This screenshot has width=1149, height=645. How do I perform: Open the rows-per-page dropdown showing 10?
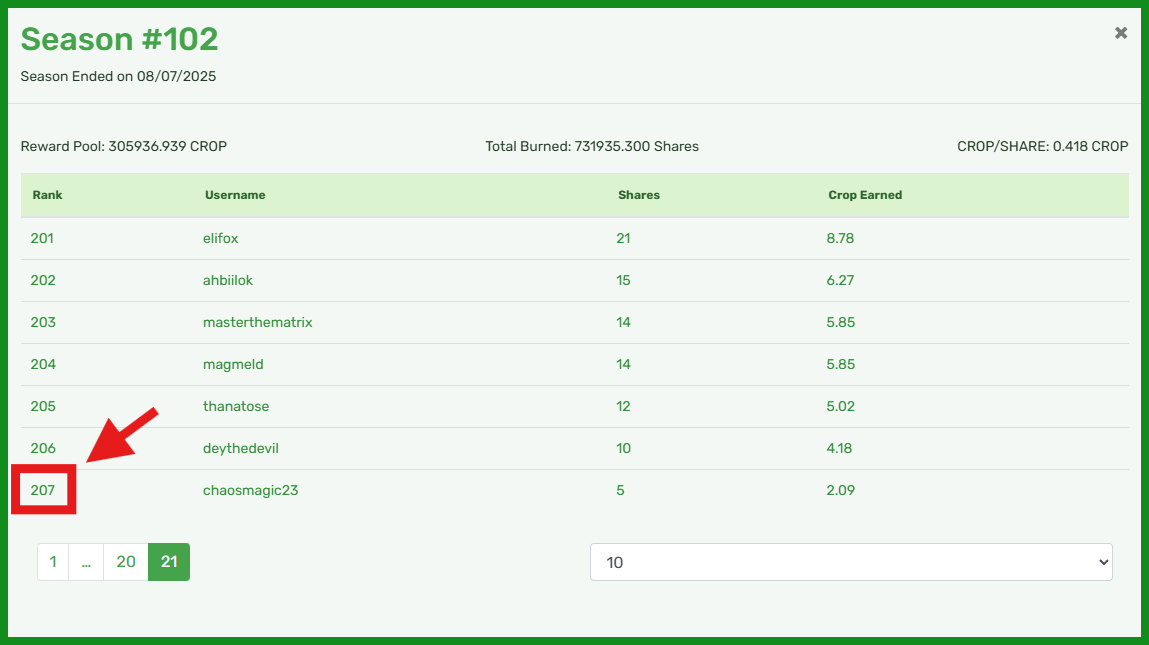(x=851, y=562)
